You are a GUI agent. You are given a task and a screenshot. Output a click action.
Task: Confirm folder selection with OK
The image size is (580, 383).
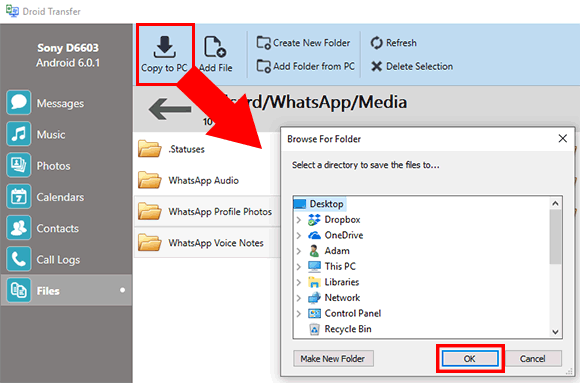click(x=470, y=359)
